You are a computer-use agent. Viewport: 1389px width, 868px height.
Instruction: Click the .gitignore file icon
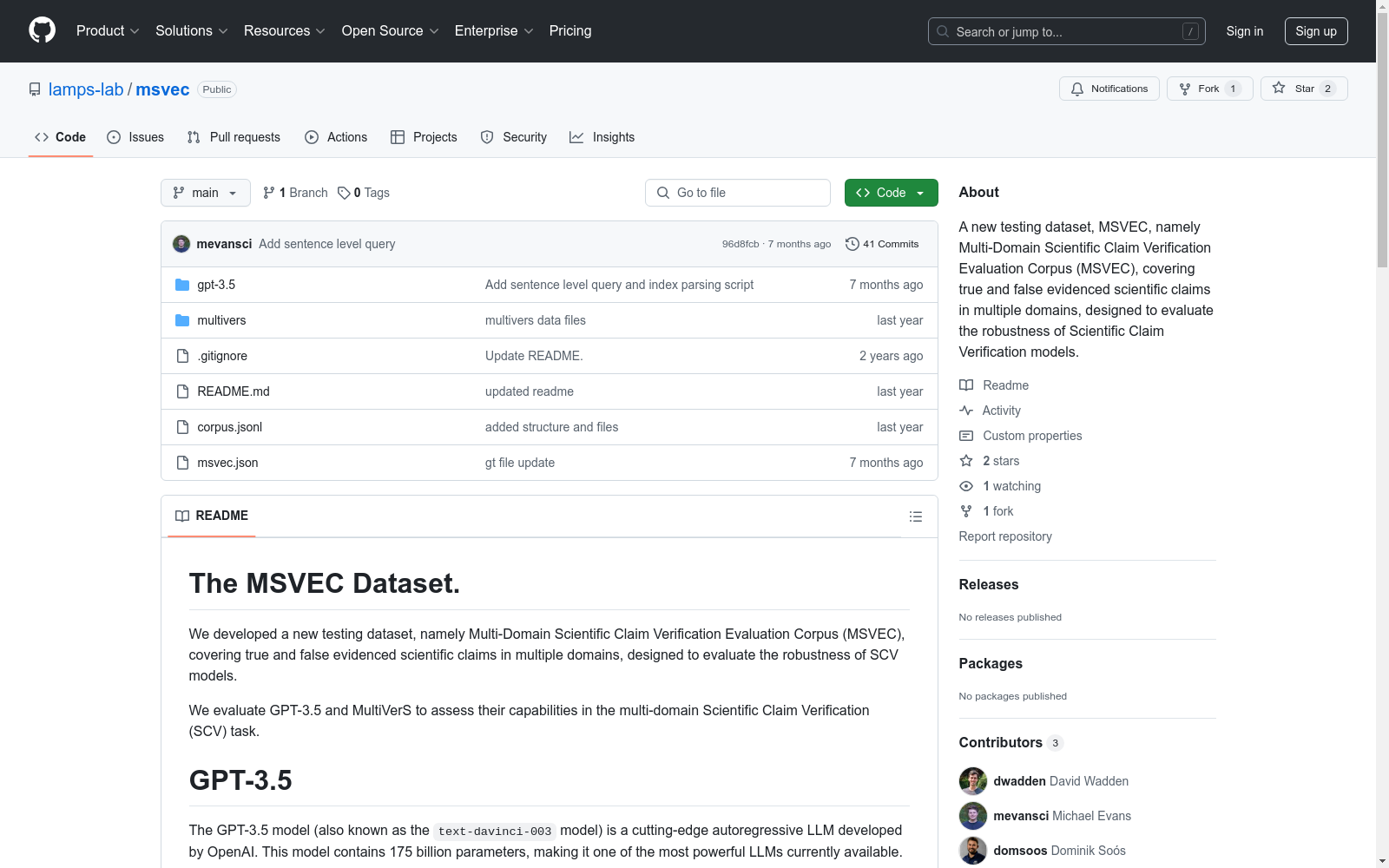pyautogui.click(x=182, y=356)
